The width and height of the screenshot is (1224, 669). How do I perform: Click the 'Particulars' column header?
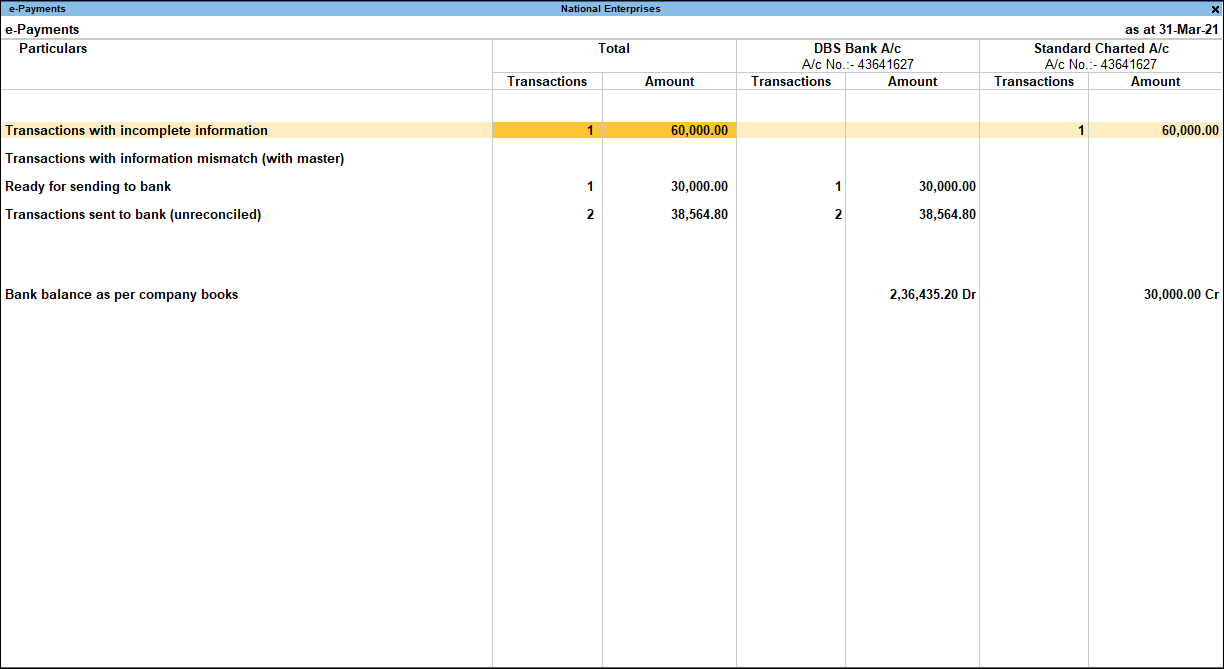tap(53, 48)
